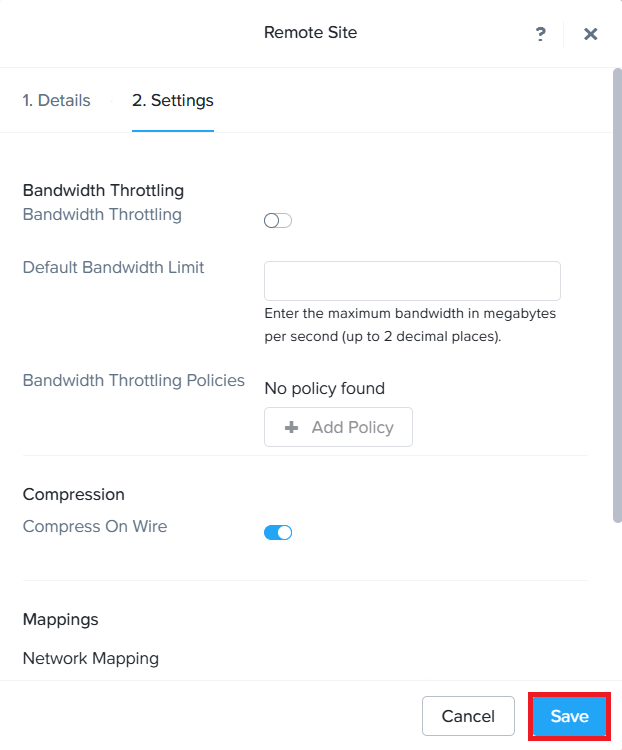Click the Network Mapping label
The image size is (622, 750).
coord(90,658)
